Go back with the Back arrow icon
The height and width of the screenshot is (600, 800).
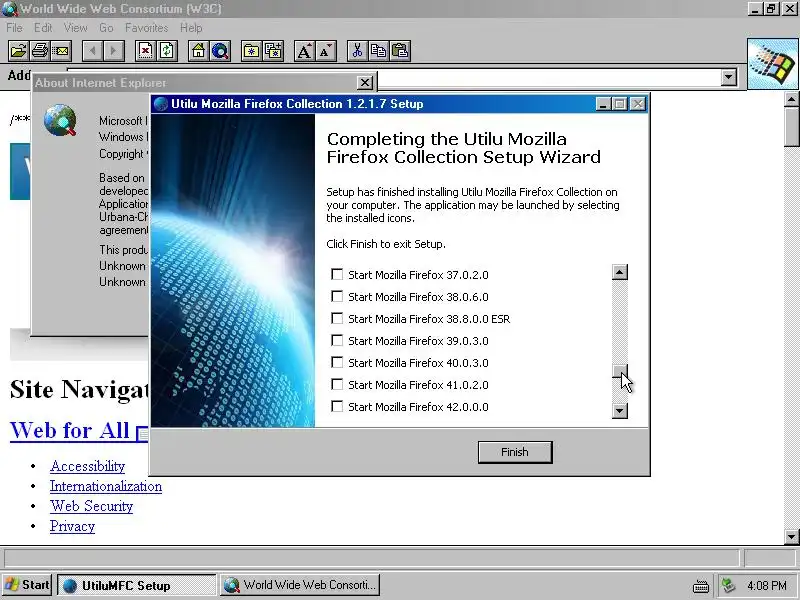[92, 51]
